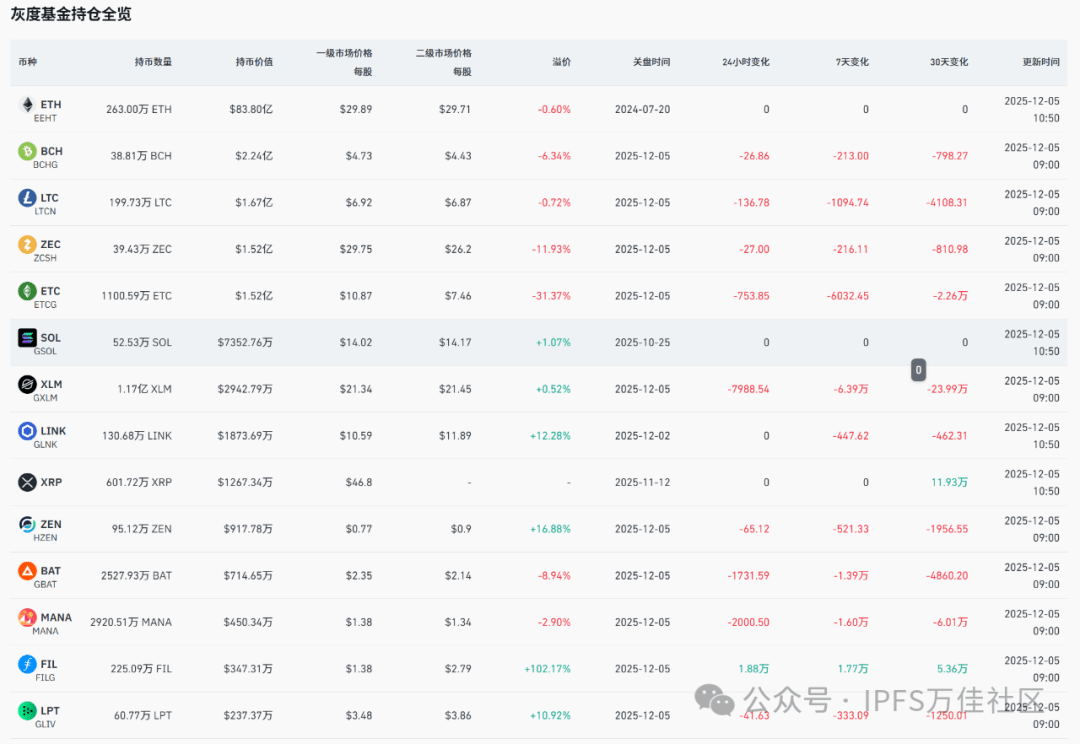Click the 30天变化 column header

click(x=948, y=62)
